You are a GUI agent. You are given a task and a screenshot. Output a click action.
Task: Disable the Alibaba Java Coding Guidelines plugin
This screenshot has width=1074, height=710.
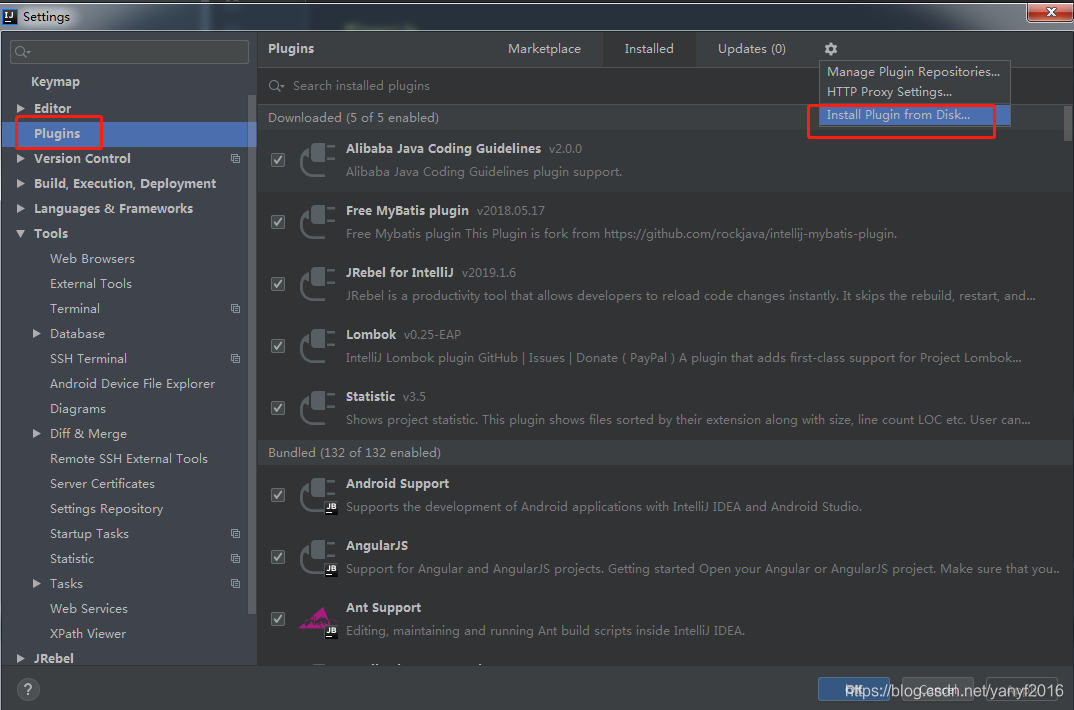278,160
